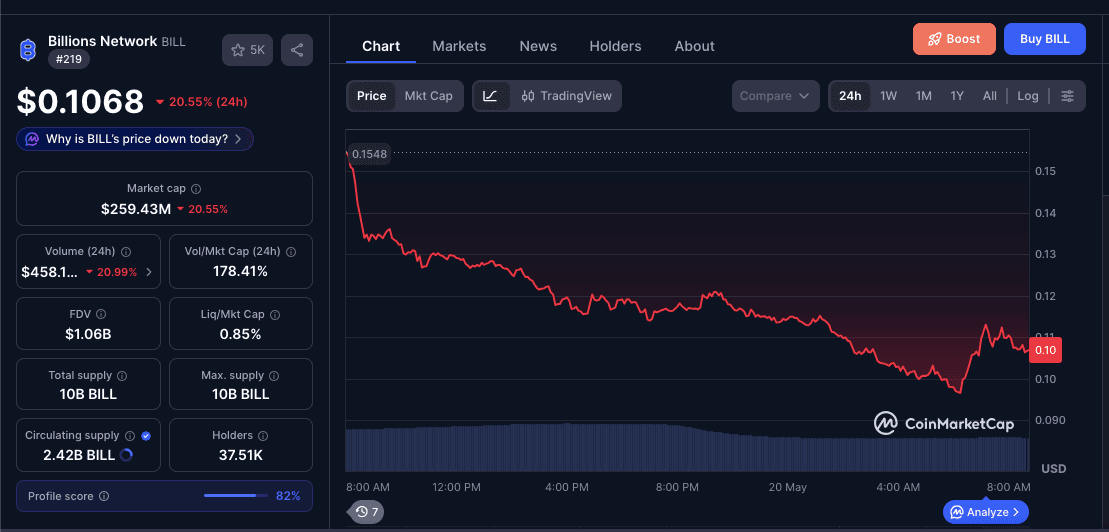Click the info icon beside Market cap

pos(197,189)
